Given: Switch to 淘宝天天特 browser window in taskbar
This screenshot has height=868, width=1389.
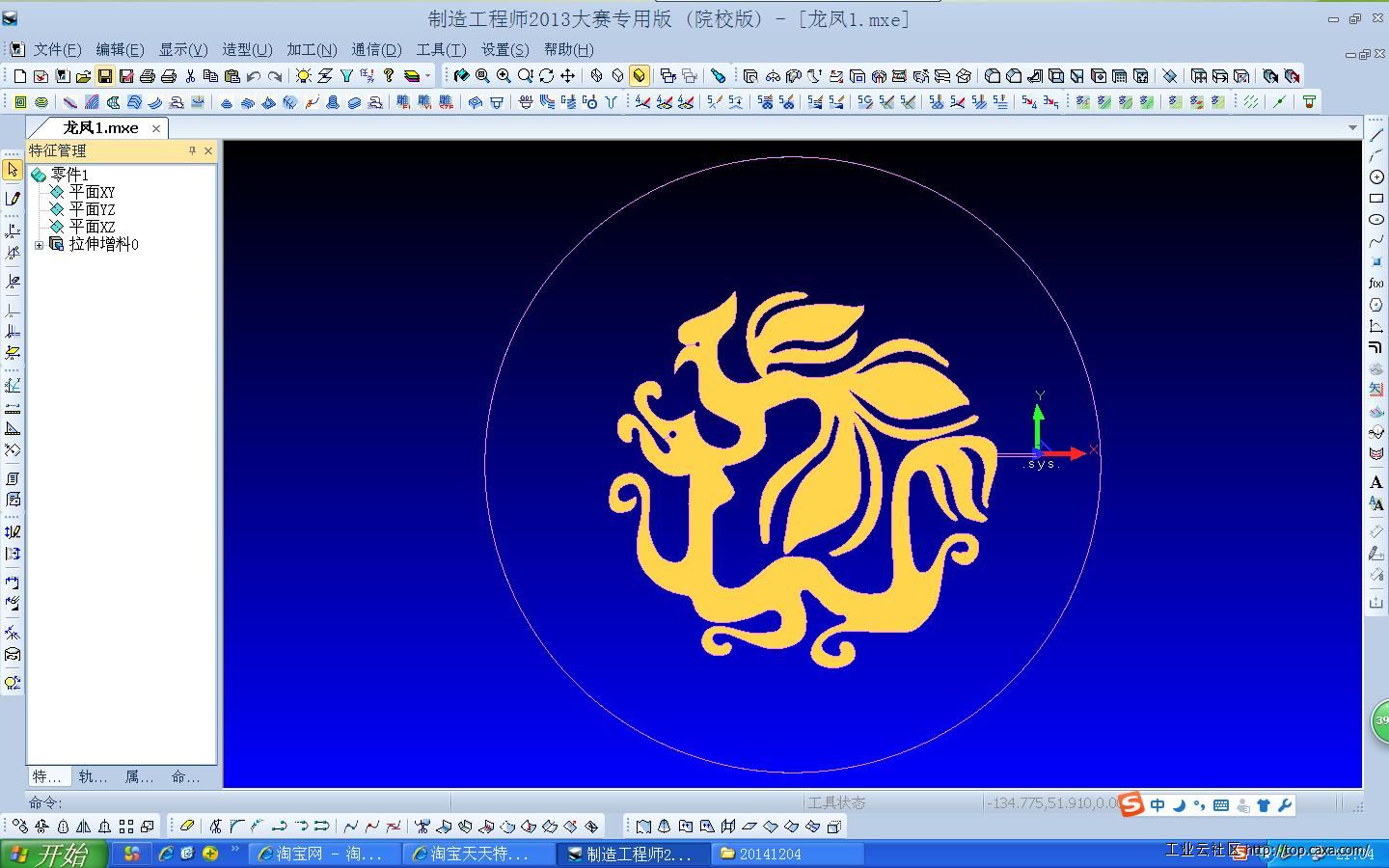Looking at the screenshot, I should (477, 854).
